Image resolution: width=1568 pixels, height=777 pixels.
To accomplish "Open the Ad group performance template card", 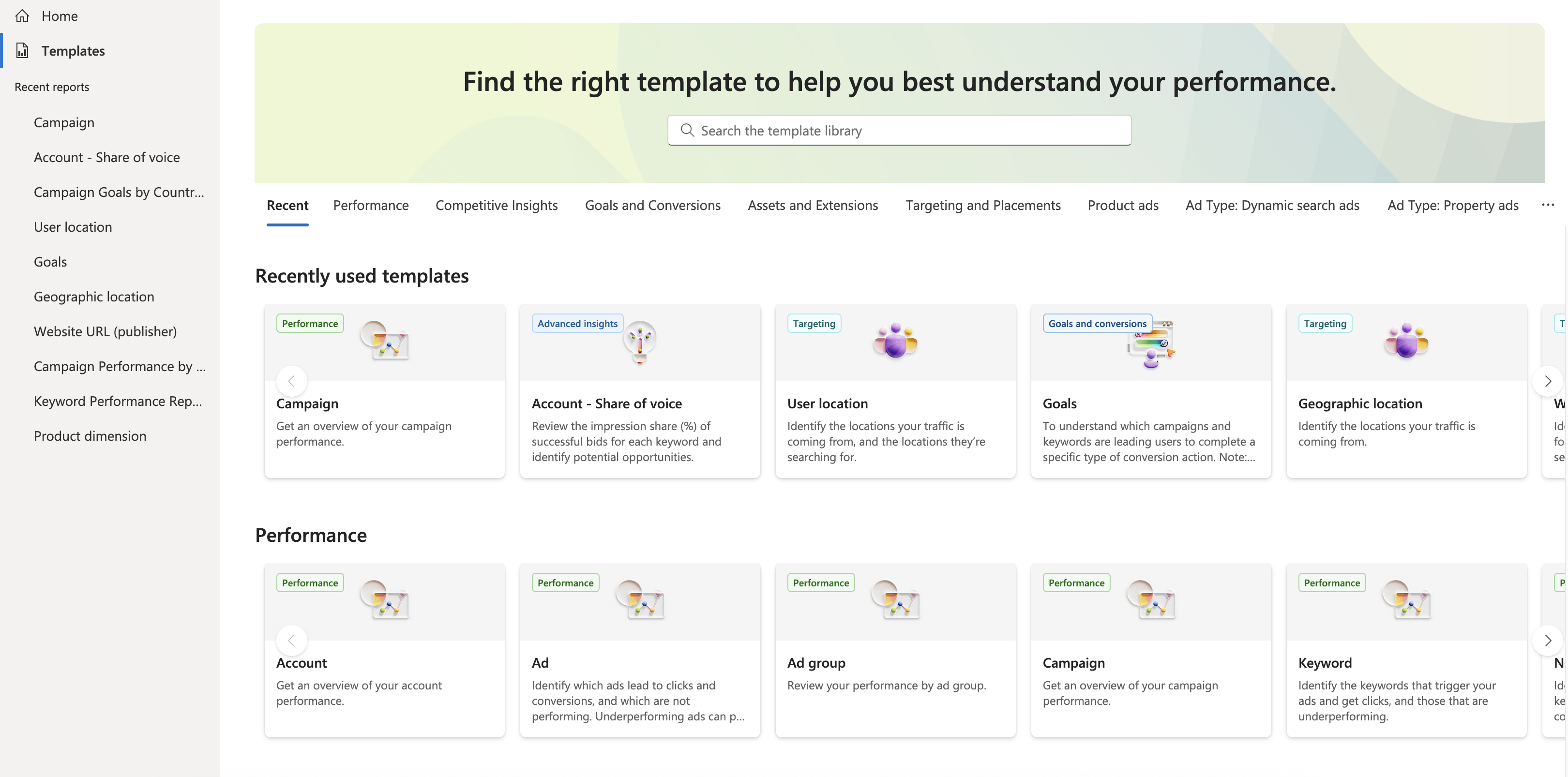I will coord(895,650).
